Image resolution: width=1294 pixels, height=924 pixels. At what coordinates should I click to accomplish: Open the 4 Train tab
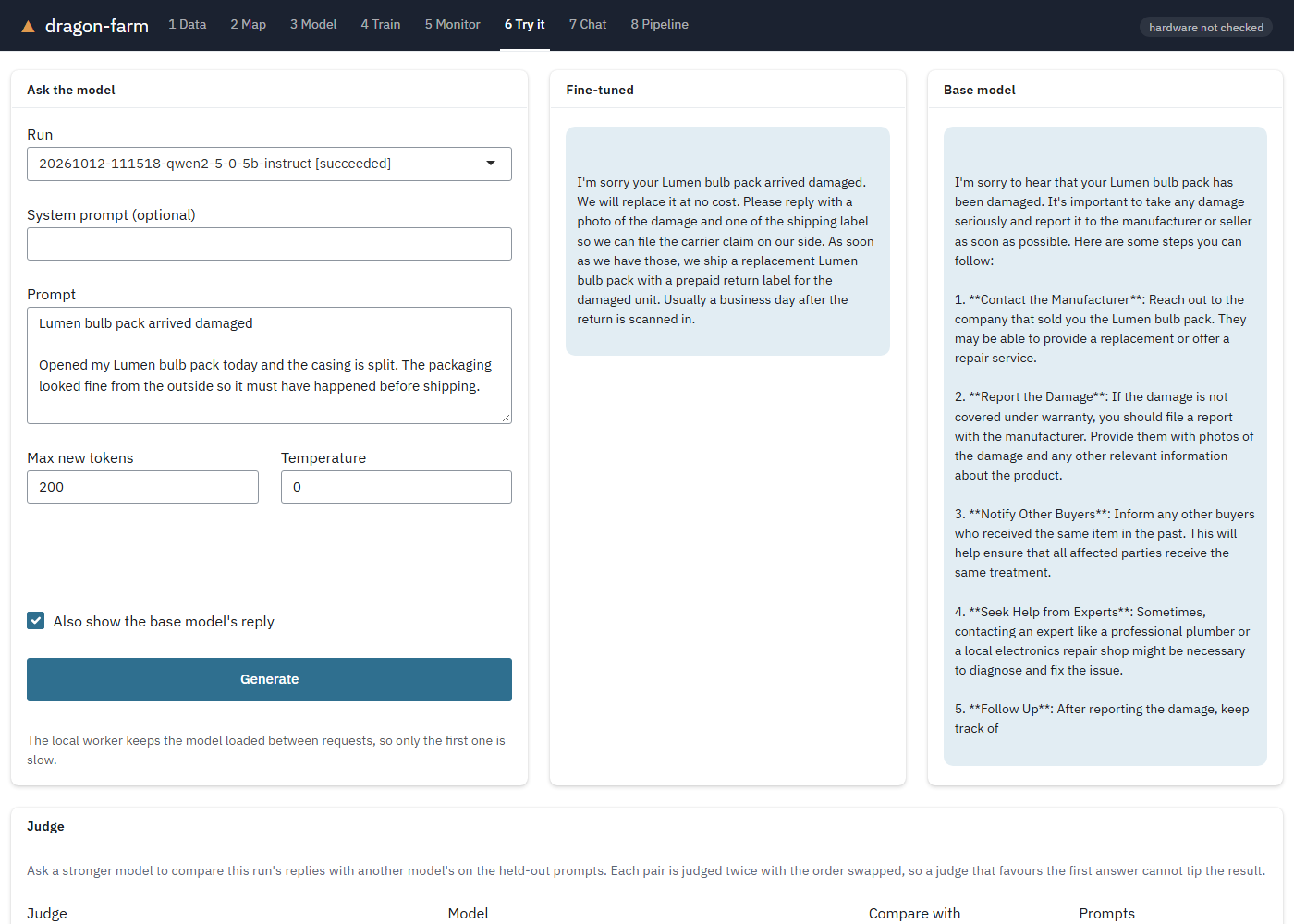381,24
